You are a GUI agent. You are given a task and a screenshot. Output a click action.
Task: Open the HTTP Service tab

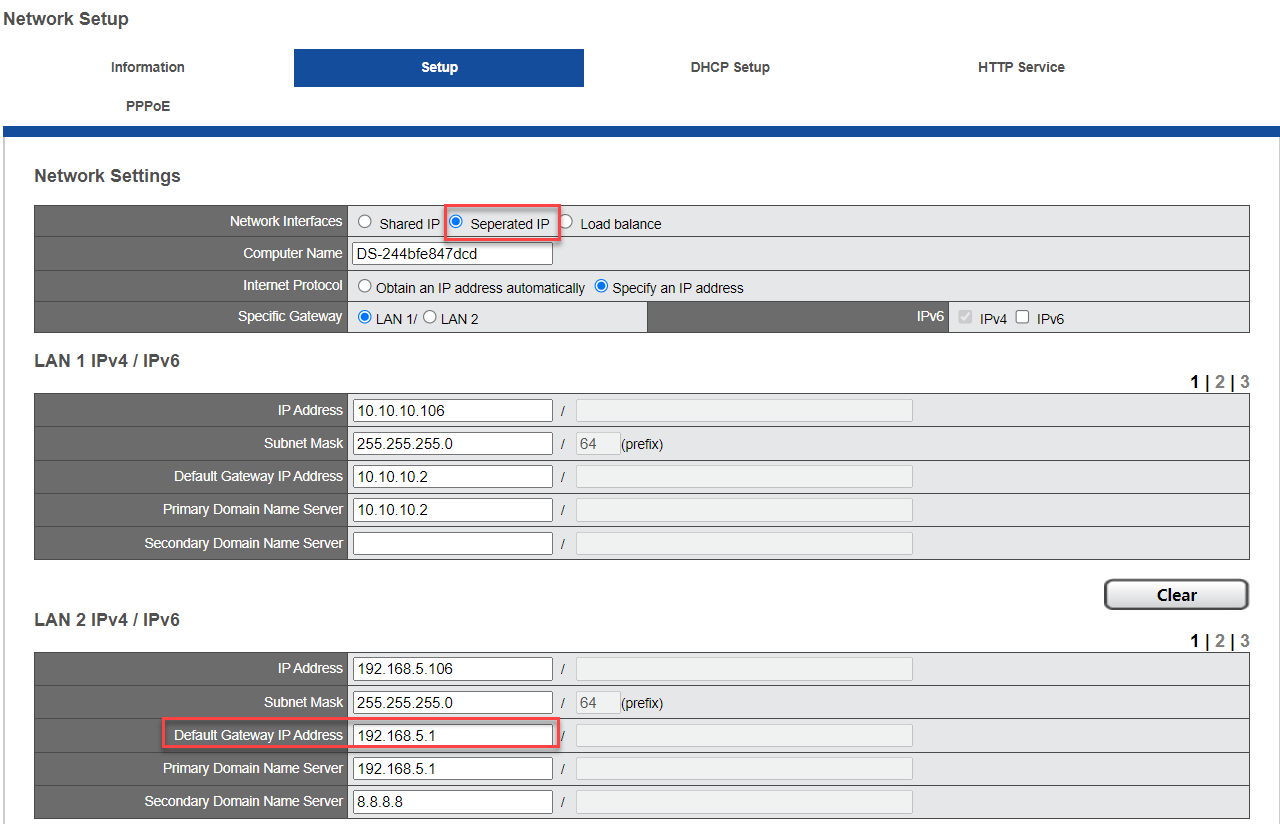tap(1021, 67)
